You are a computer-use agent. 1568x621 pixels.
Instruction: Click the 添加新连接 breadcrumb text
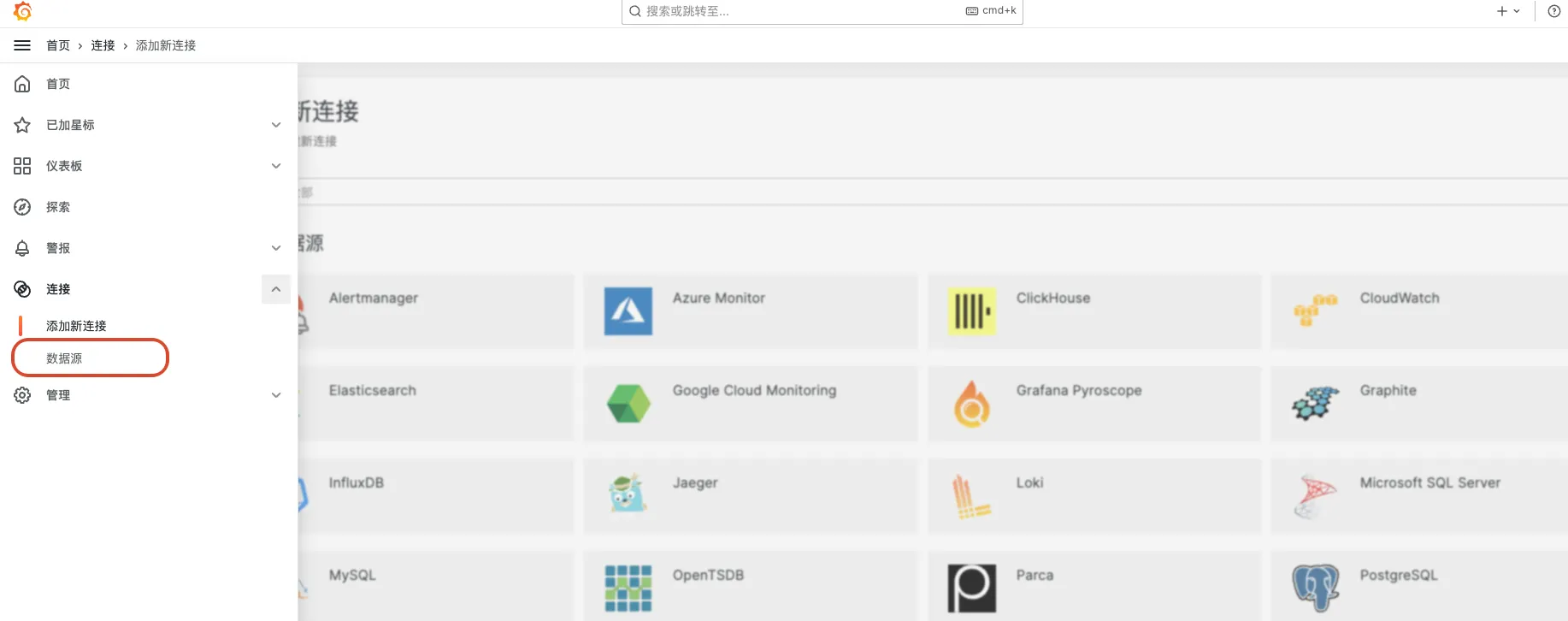pos(166,45)
